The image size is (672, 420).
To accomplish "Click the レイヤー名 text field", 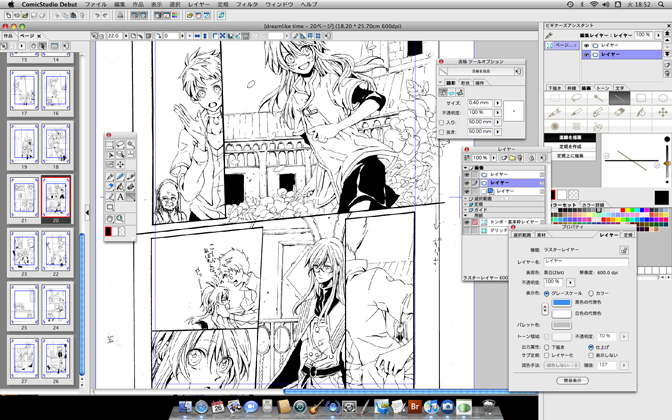I will pos(586,261).
